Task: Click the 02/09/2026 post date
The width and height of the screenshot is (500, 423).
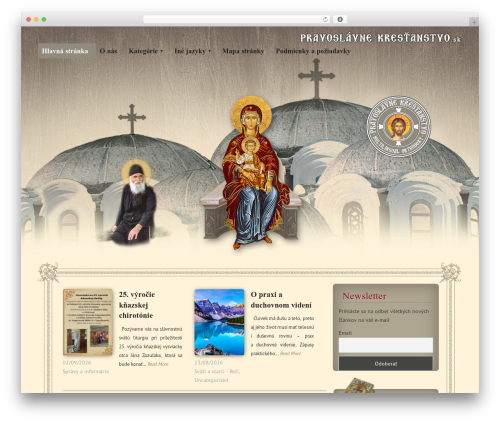Action: pyautogui.click(x=77, y=363)
